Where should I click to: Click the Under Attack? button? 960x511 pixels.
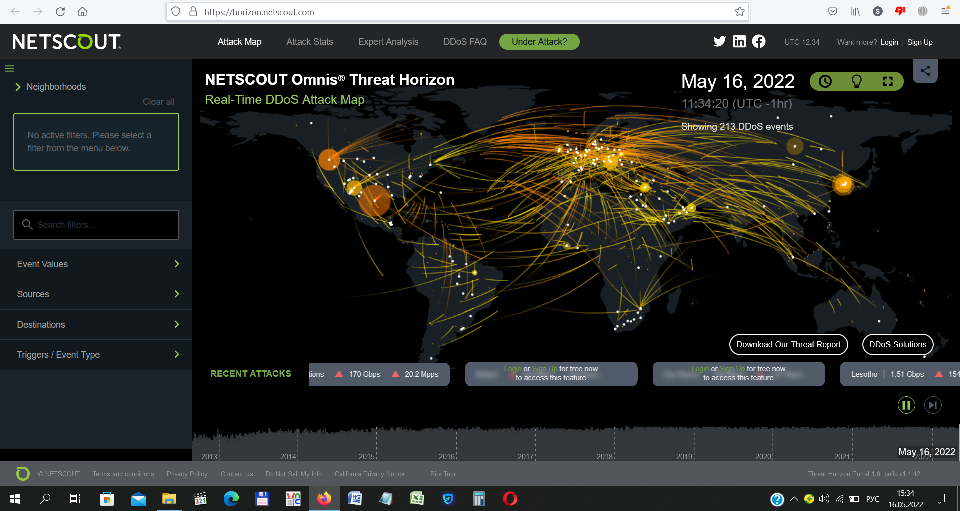pyautogui.click(x=539, y=42)
